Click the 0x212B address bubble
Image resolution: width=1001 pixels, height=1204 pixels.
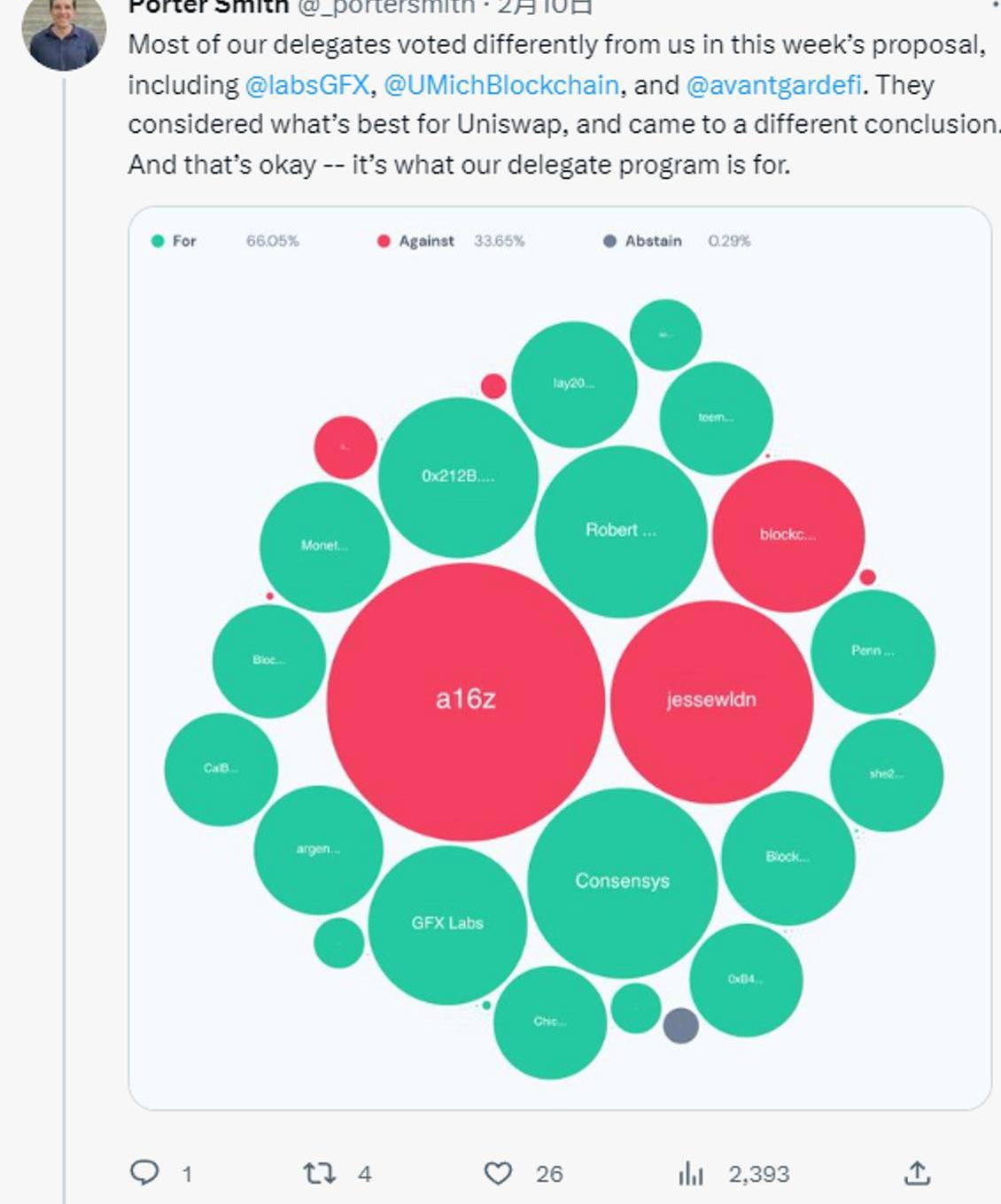pos(458,477)
